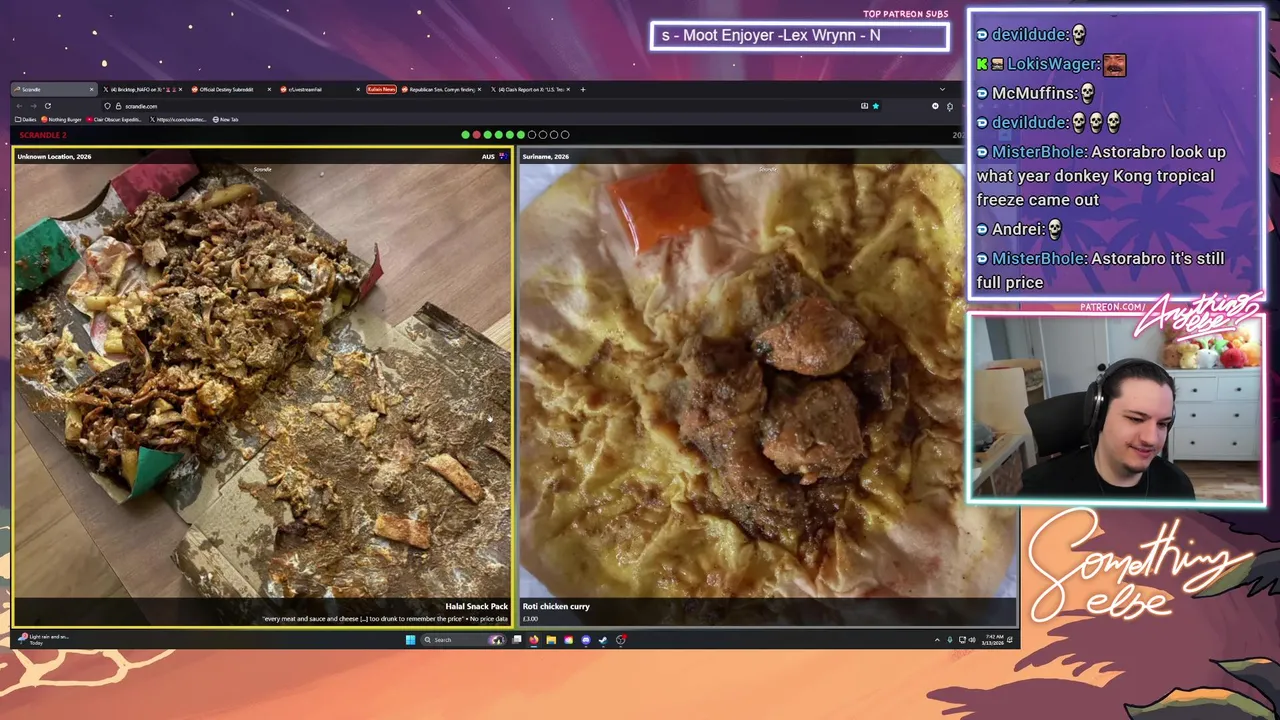Click McMuffins' username in chat

click(1032, 93)
